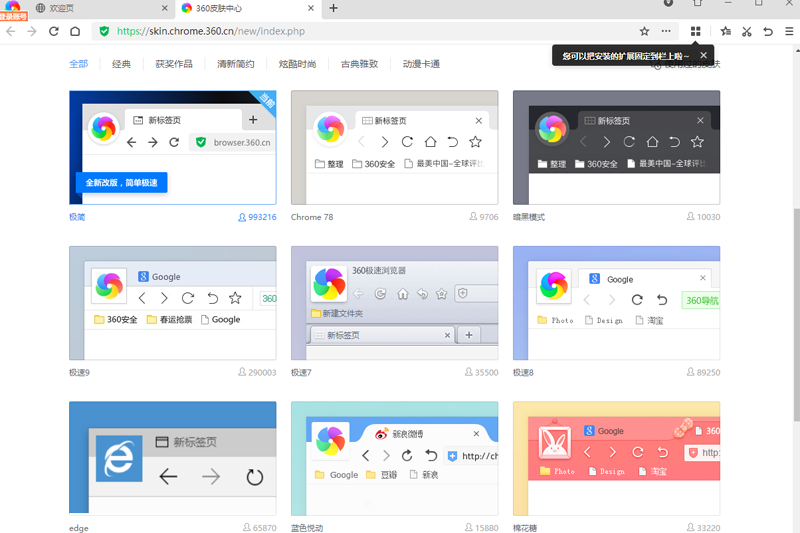Open the 极速8 skin thumbnail

pos(616,303)
